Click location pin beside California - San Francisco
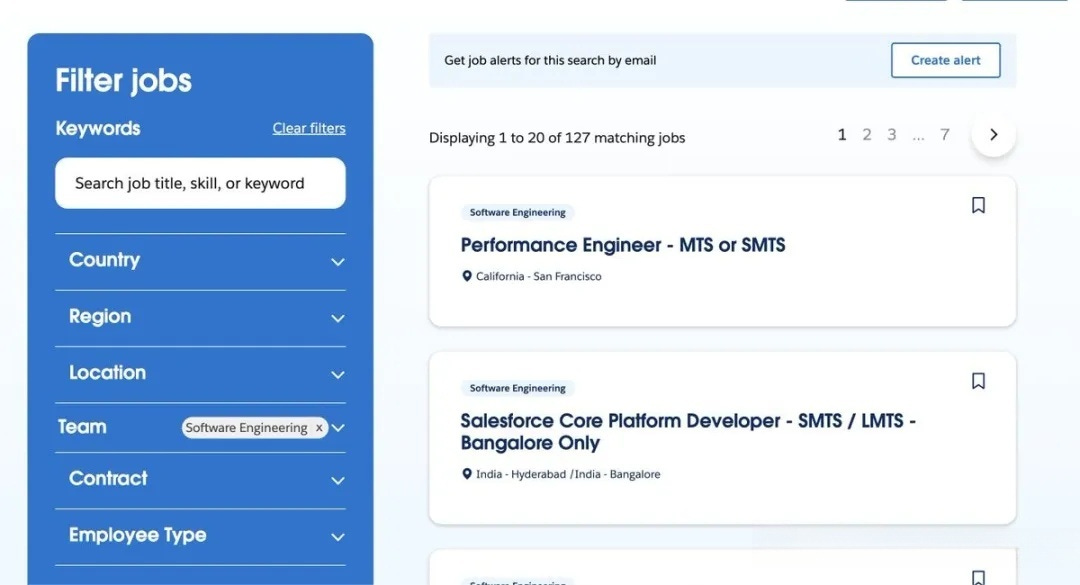The height and width of the screenshot is (585, 1080). click(466, 276)
